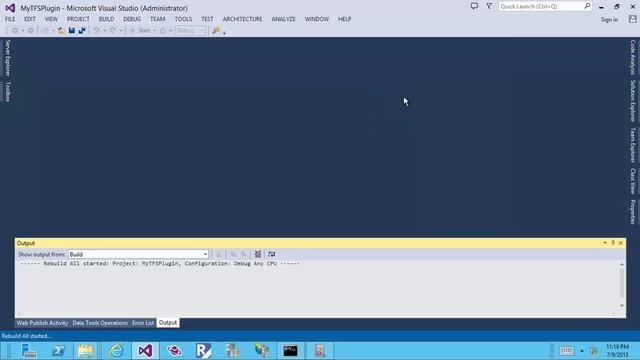Viewport: 640px width, 360px height.
Task: Click the touch keyboard tray icon
Action: (567, 351)
